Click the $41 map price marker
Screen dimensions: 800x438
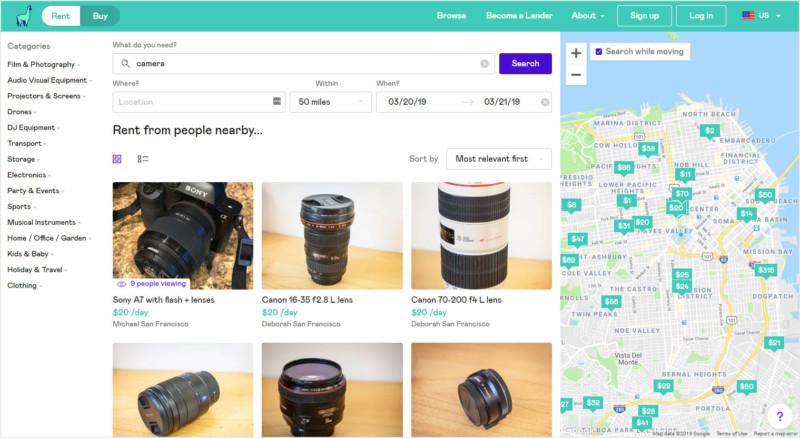pos(642,422)
